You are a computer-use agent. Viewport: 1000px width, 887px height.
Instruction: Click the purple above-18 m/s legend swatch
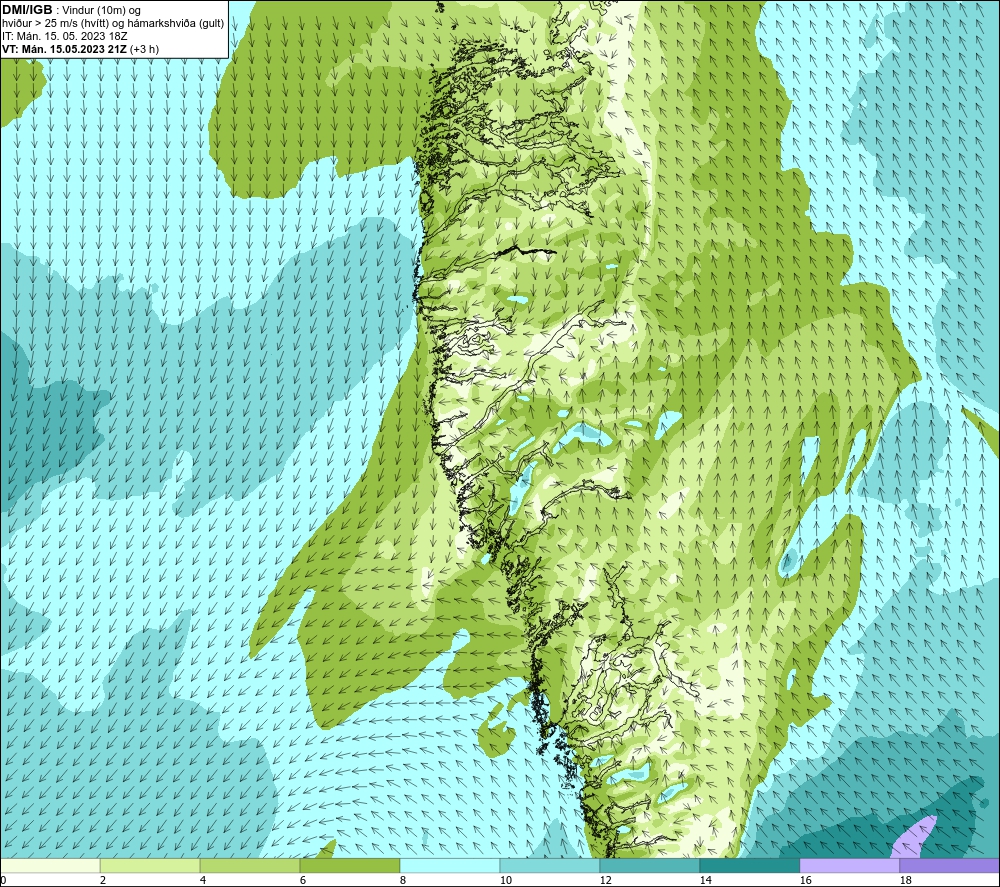coord(949,865)
